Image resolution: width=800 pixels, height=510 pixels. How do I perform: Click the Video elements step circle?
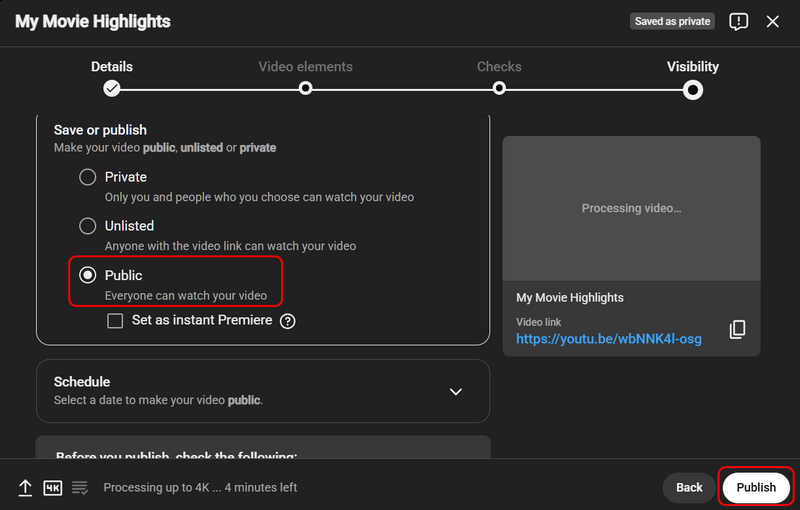point(305,89)
